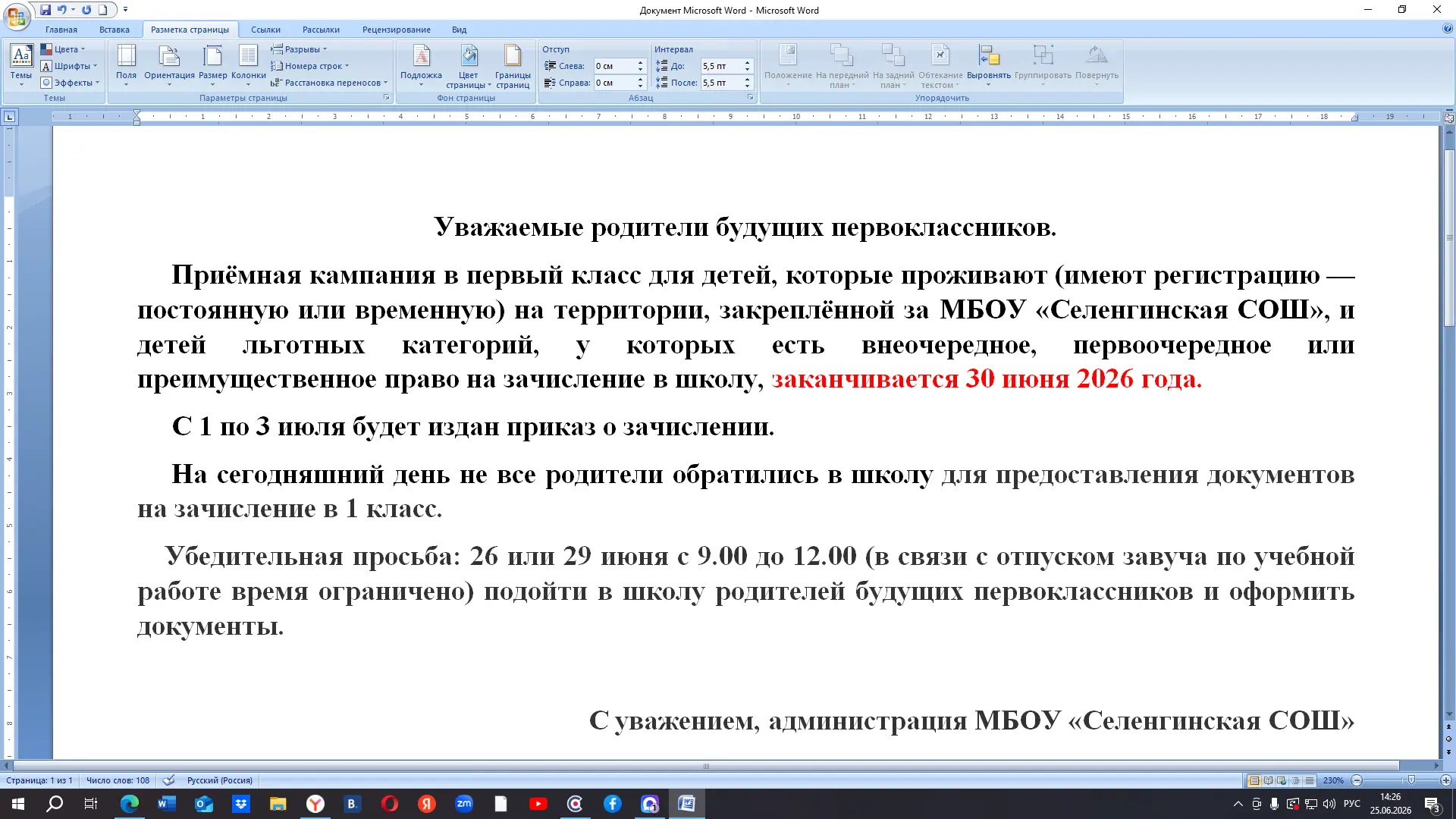The height and width of the screenshot is (819, 1456).
Task: Open the taskbar notification center
Action: (1432, 805)
